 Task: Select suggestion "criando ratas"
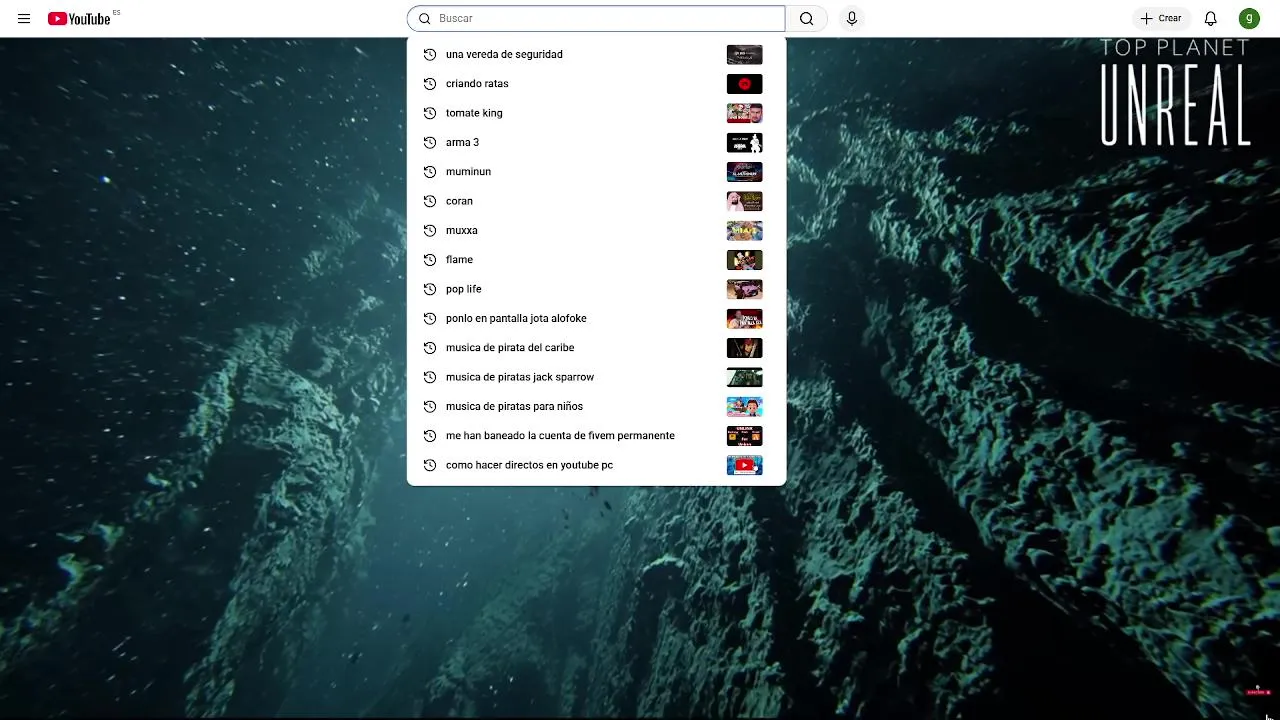(x=596, y=84)
